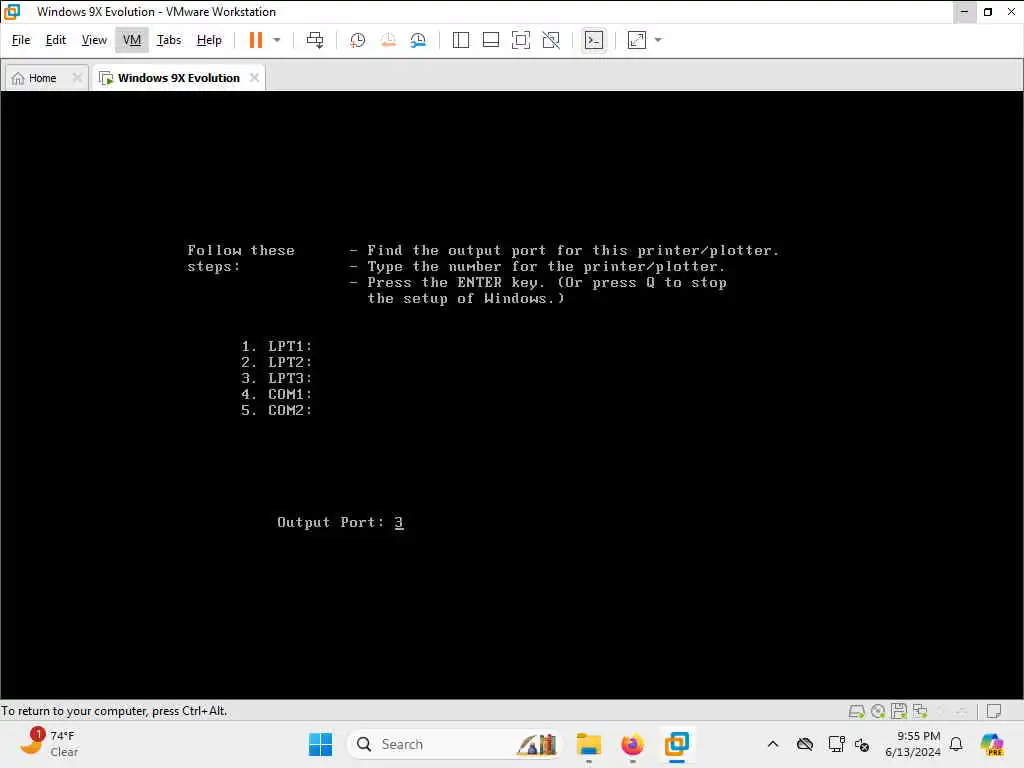This screenshot has height=768, width=1024.
Task: Open the message log icon
Action: (994, 711)
